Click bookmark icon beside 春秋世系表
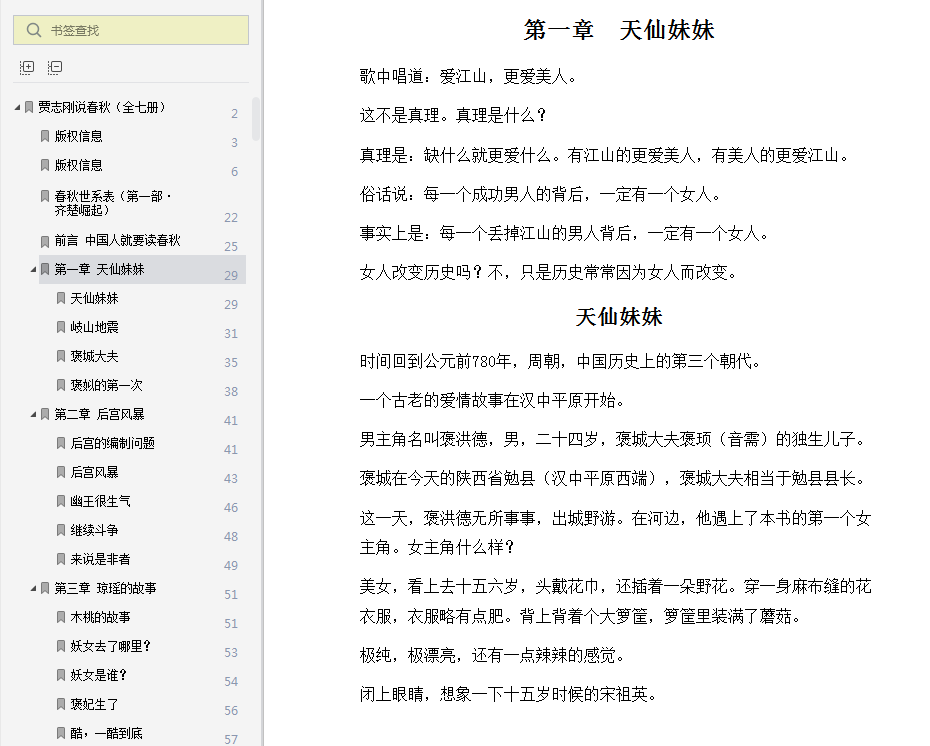 (x=44, y=196)
